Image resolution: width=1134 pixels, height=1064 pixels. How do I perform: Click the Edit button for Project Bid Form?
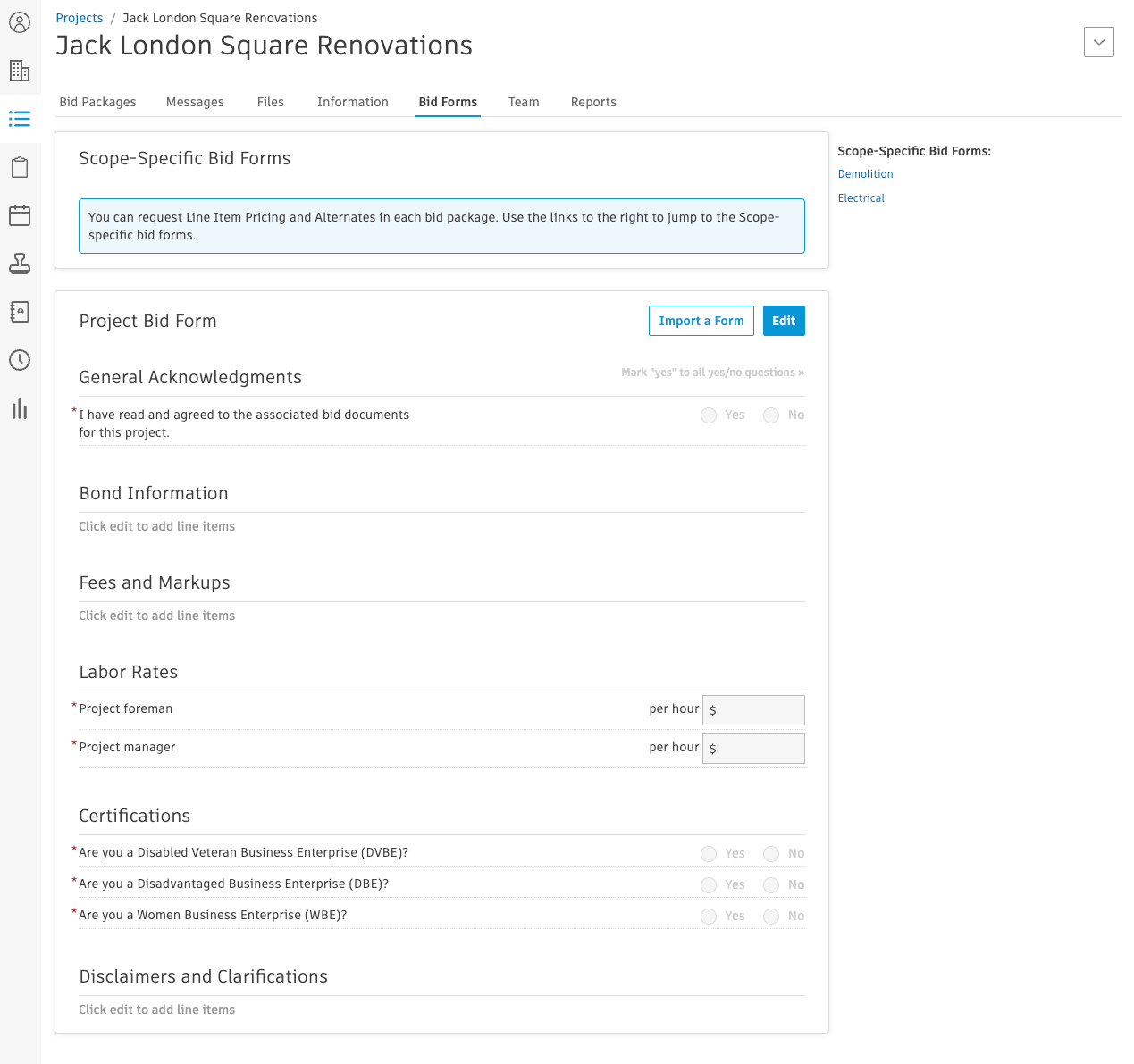pyautogui.click(x=784, y=321)
